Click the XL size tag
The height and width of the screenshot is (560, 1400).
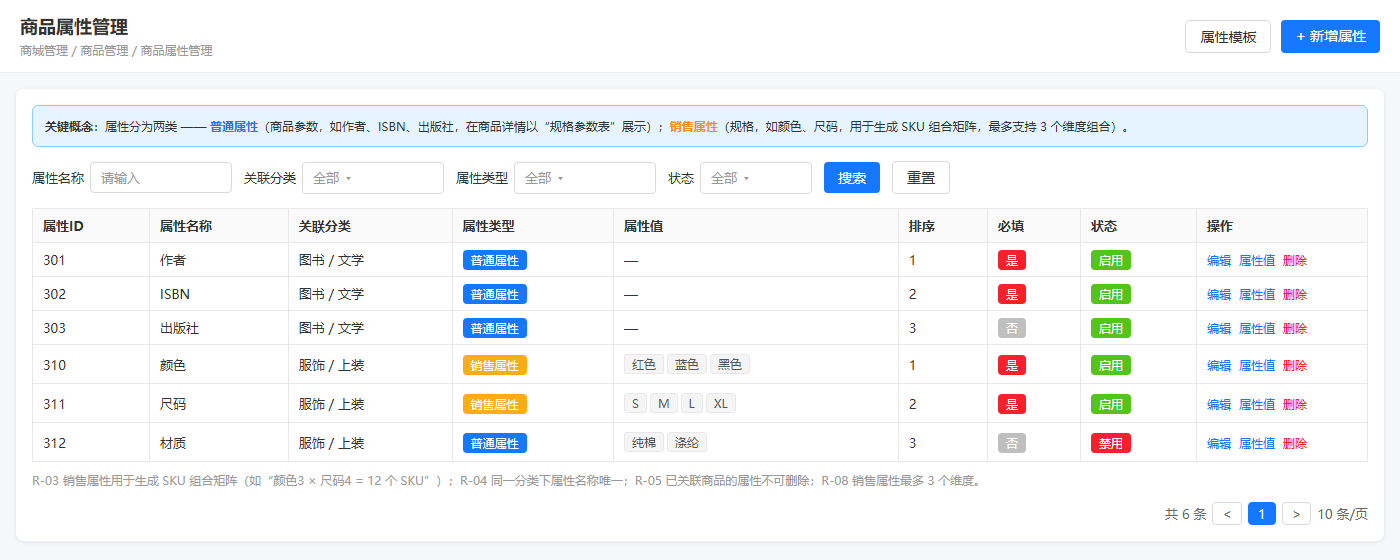[x=720, y=403]
